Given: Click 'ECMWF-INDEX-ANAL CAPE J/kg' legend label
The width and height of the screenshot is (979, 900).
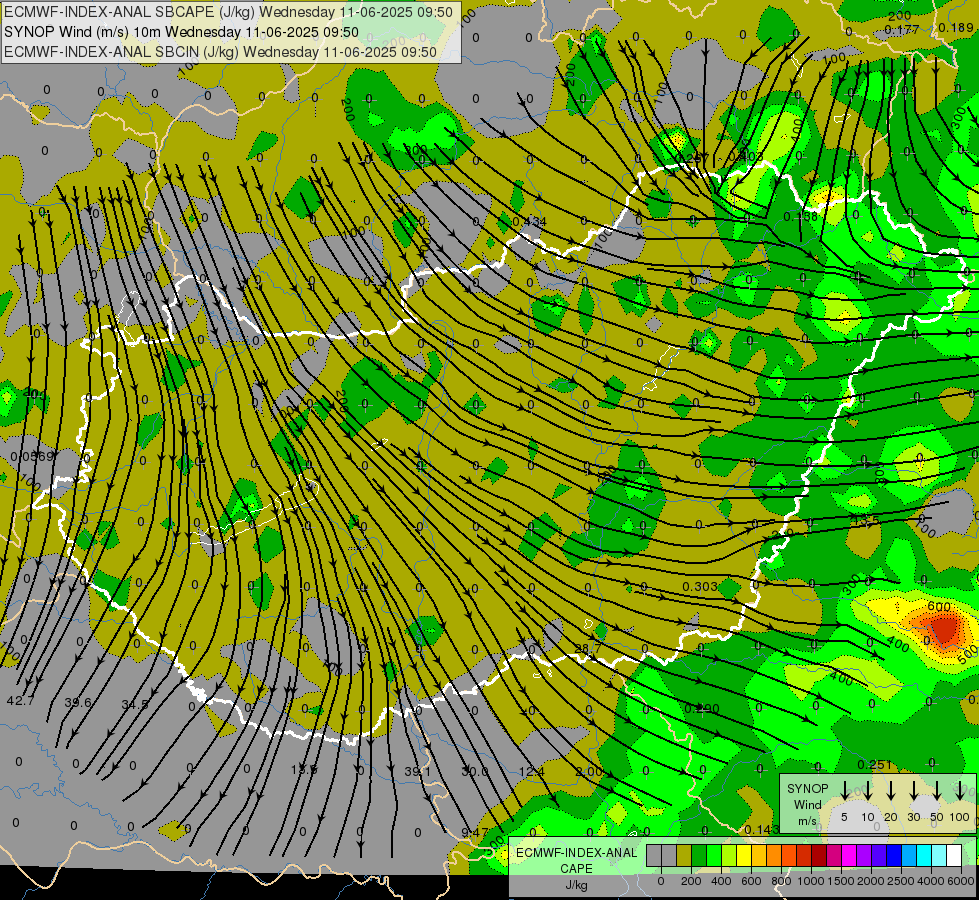Looking at the screenshot, I should pos(576,869).
